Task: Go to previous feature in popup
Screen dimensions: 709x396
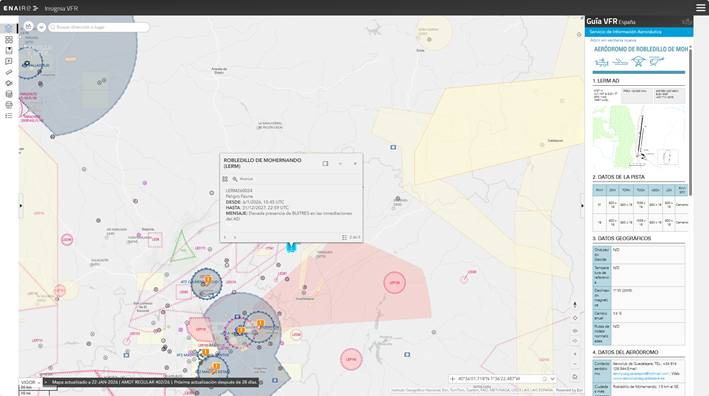Action: pyautogui.click(x=225, y=237)
